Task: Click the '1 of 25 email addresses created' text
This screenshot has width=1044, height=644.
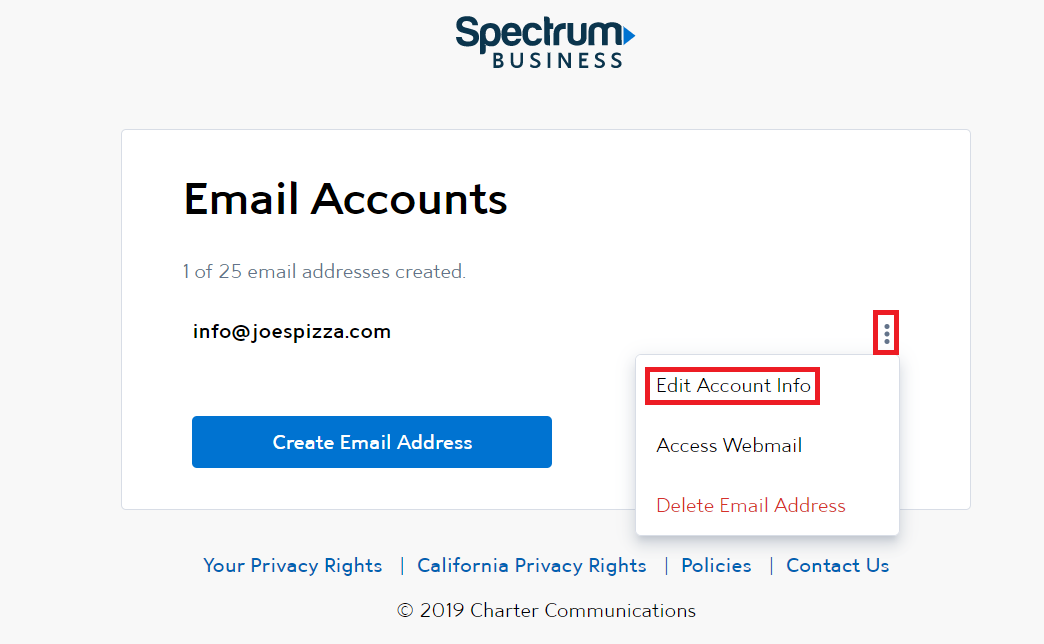Action: pos(324,272)
